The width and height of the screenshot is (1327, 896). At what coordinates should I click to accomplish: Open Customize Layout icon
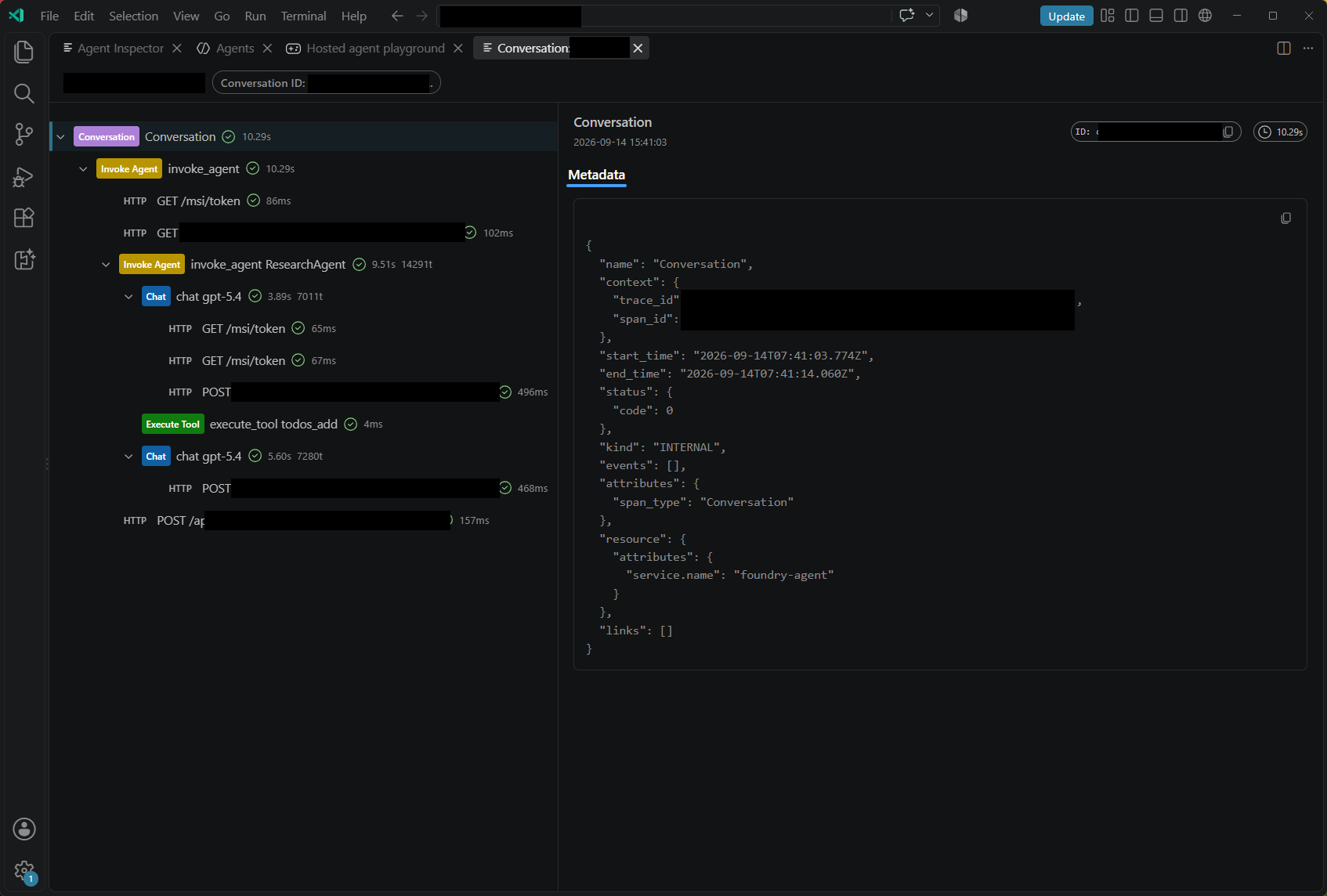coord(1108,16)
